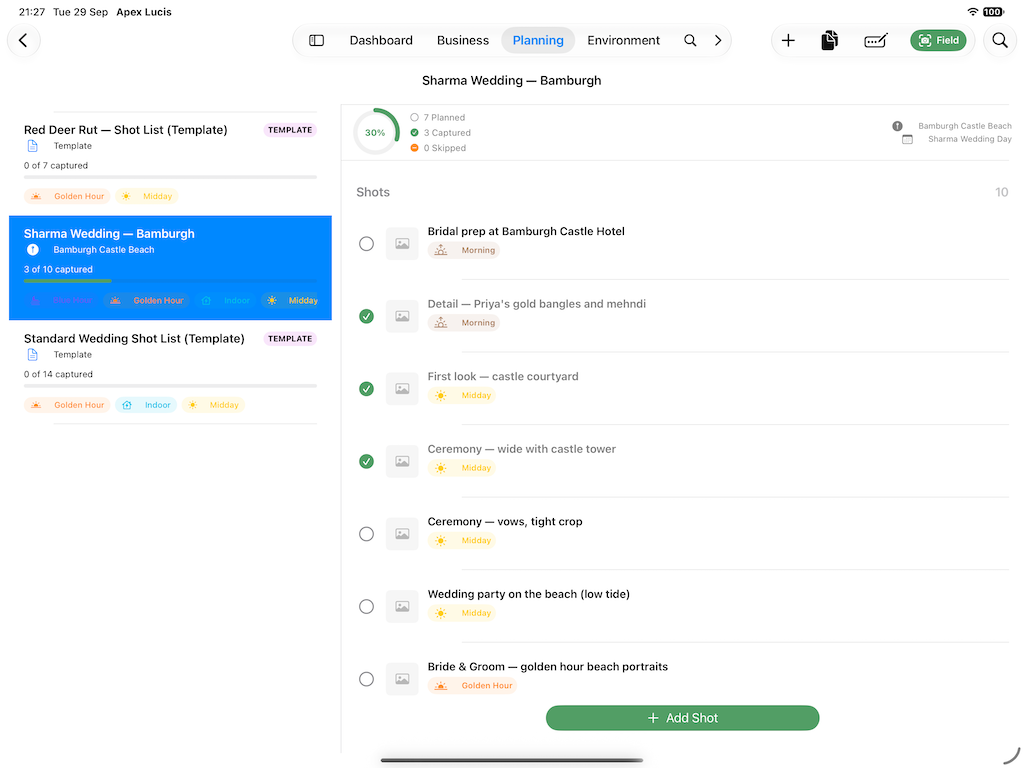The image size is (1024, 768).
Task: Click the Wi-Fi status icon
Action: coord(972,12)
